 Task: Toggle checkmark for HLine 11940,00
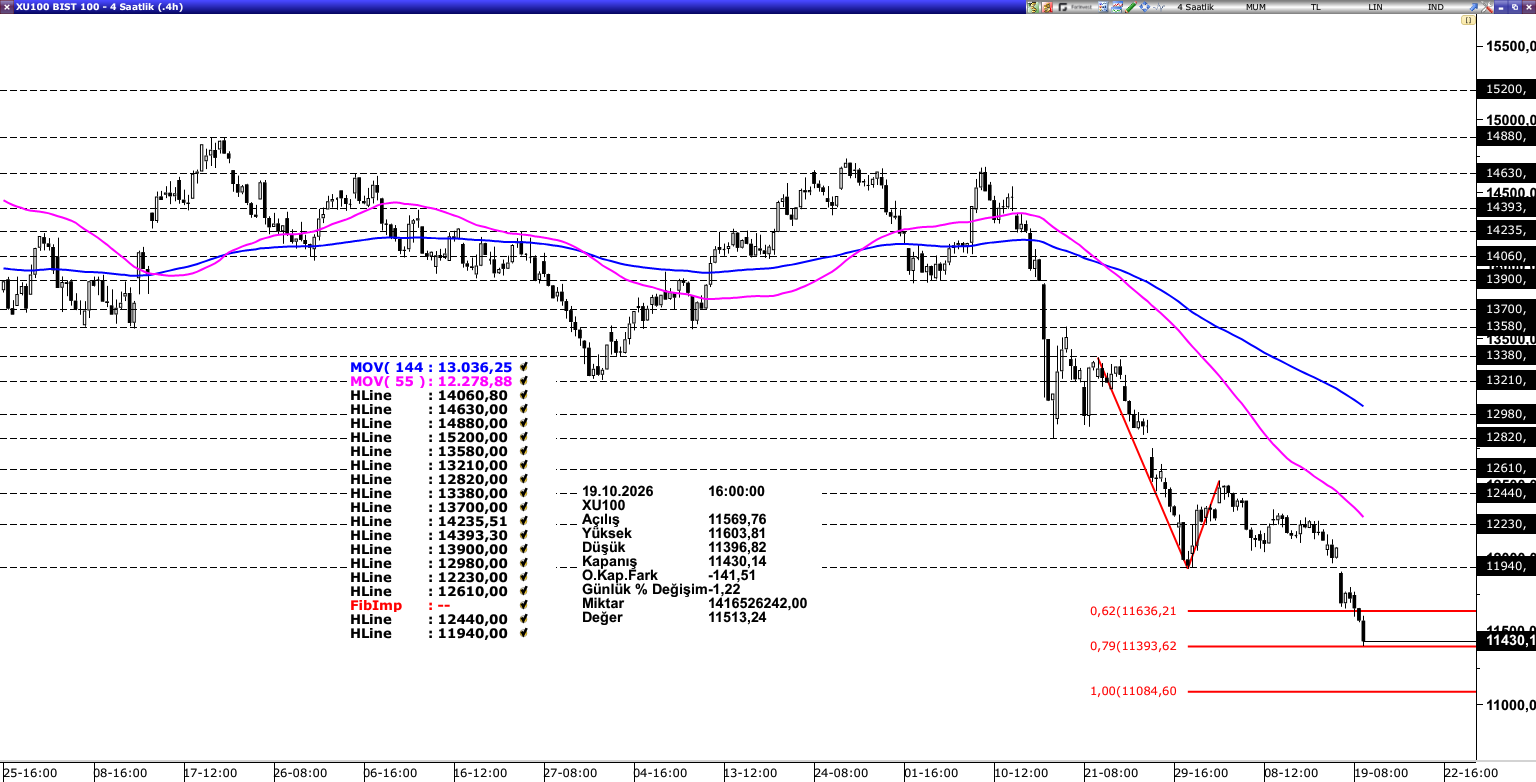pos(523,634)
